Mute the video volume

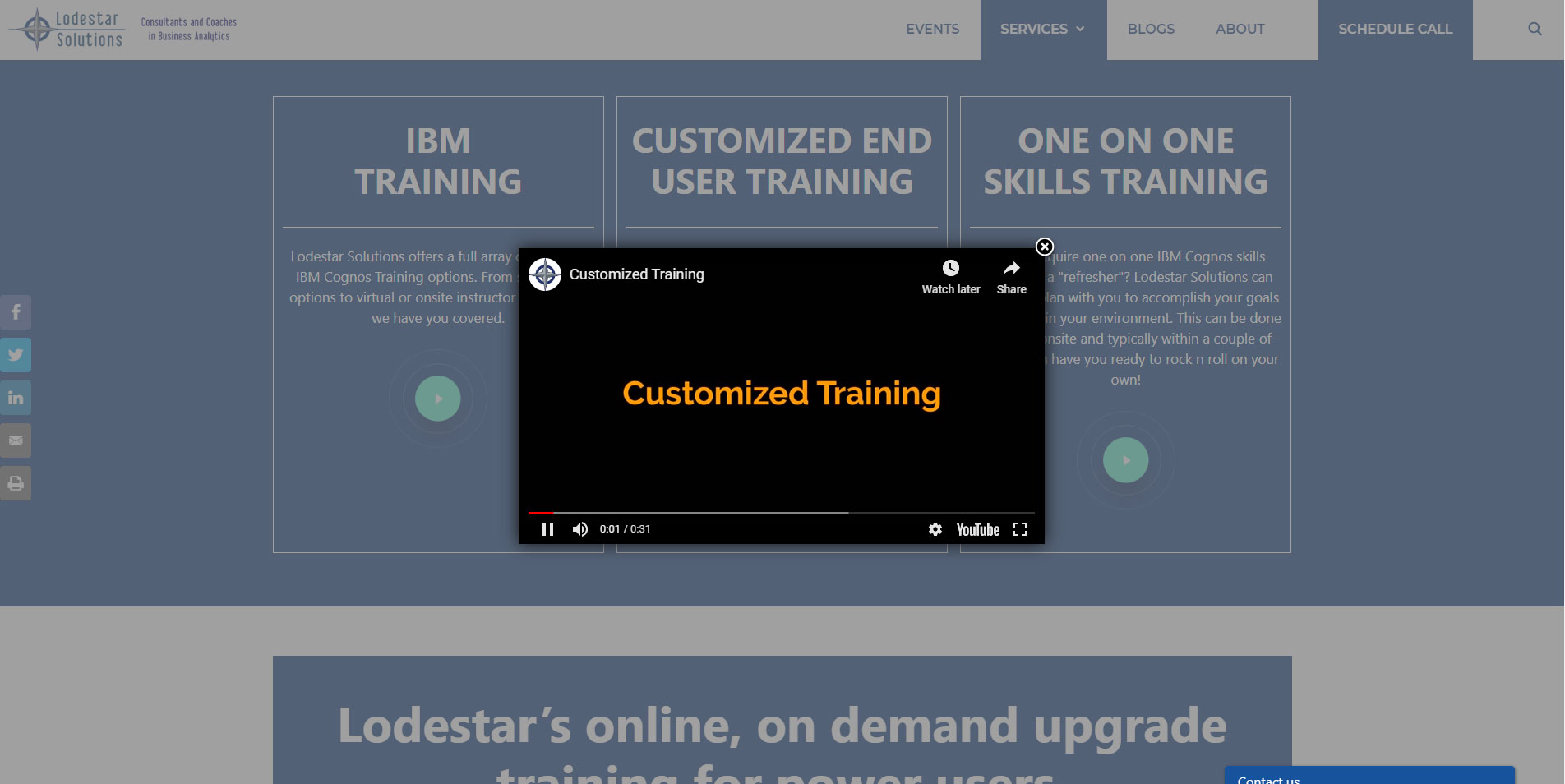tap(580, 529)
